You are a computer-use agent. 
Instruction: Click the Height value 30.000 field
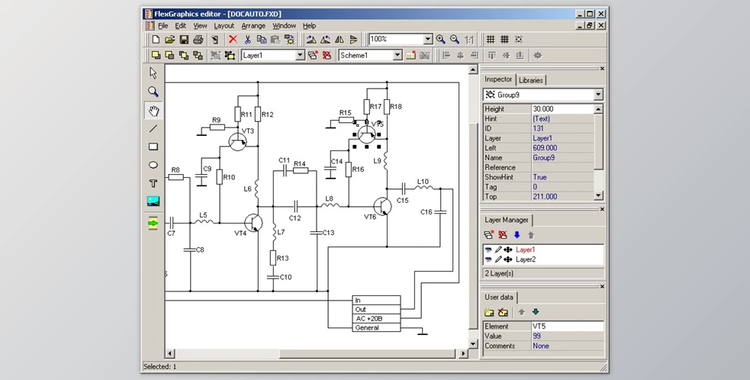562,109
